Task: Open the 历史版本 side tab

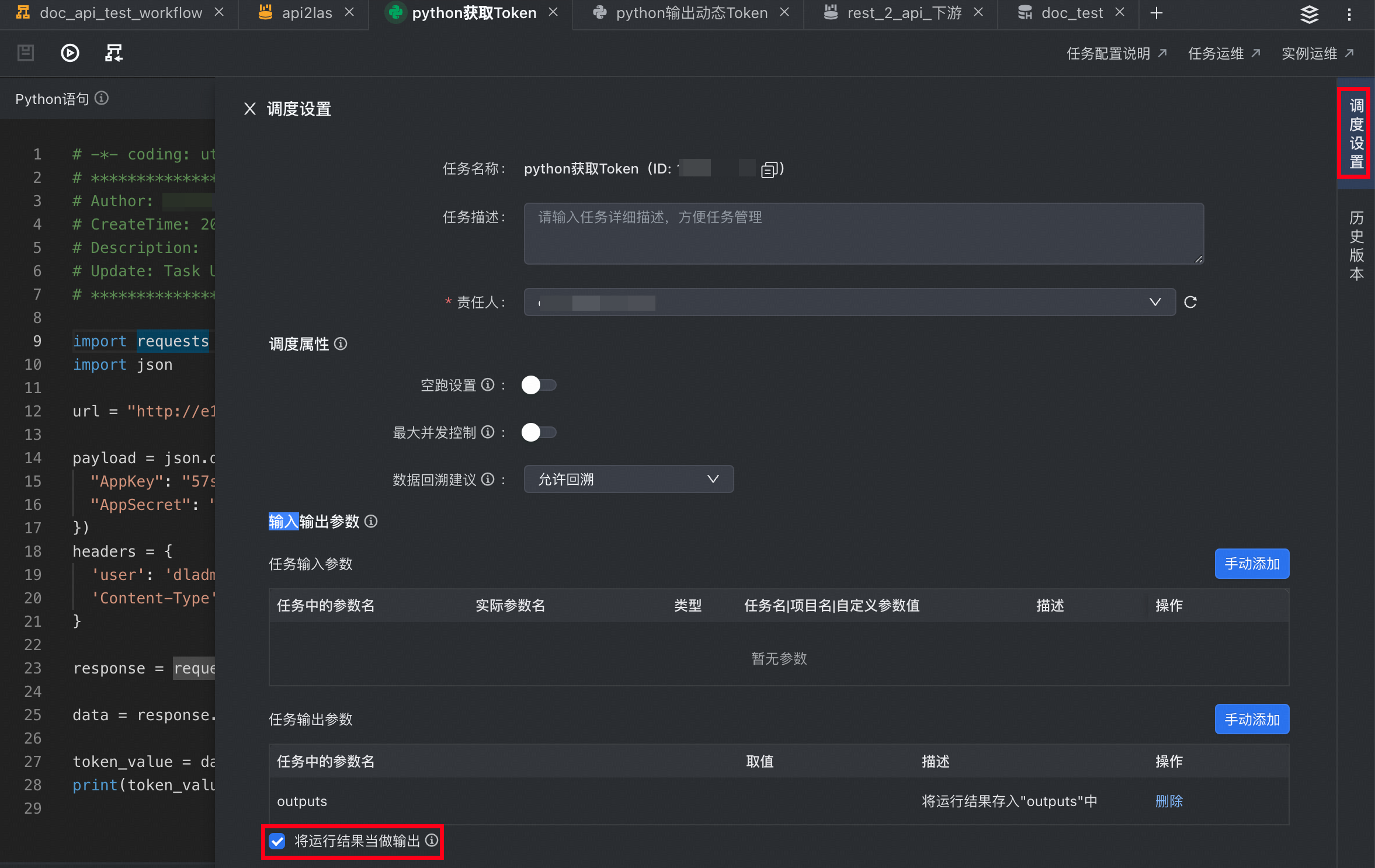Action: 1356,245
